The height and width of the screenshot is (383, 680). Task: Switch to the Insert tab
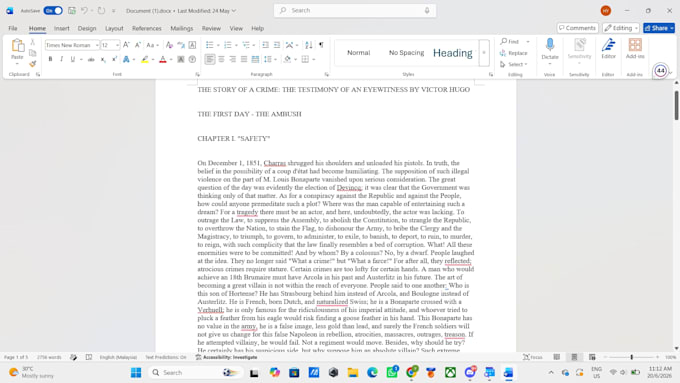point(62,28)
